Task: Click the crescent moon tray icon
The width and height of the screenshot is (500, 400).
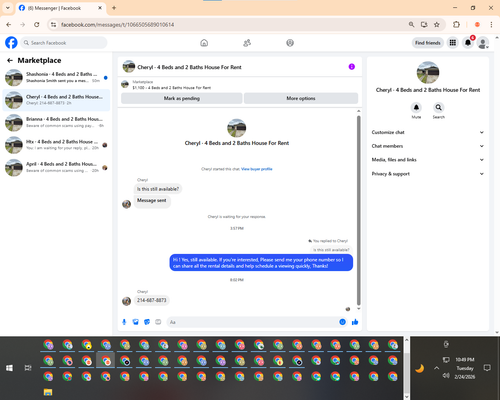Action: point(420,368)
